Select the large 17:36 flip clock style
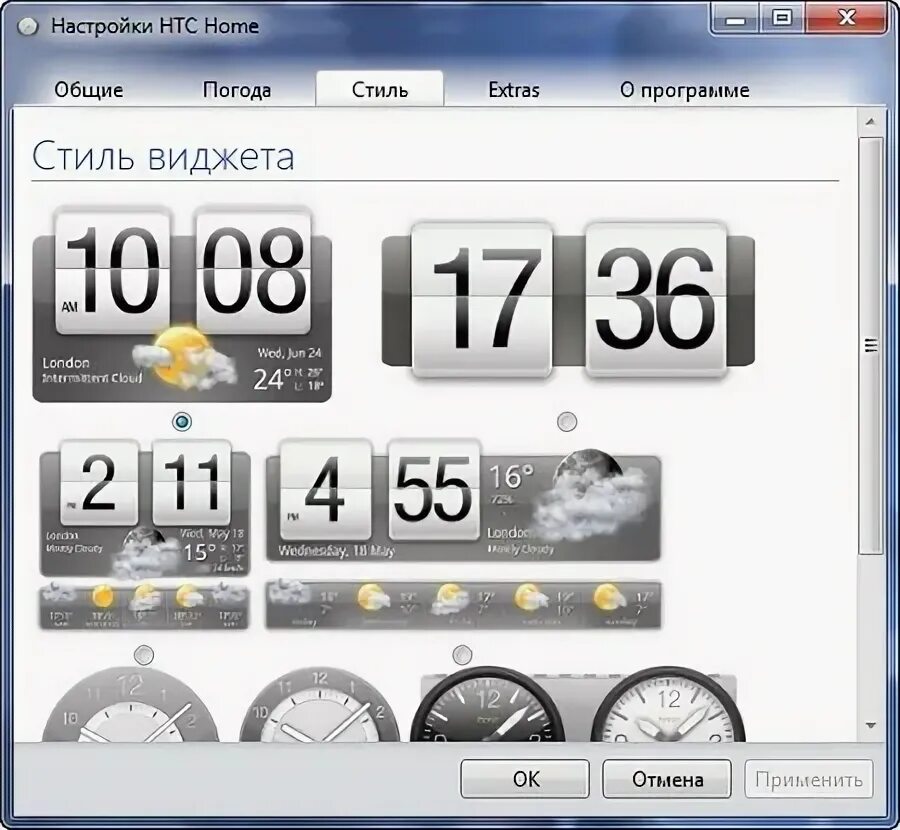 click(x=570, y=300)
